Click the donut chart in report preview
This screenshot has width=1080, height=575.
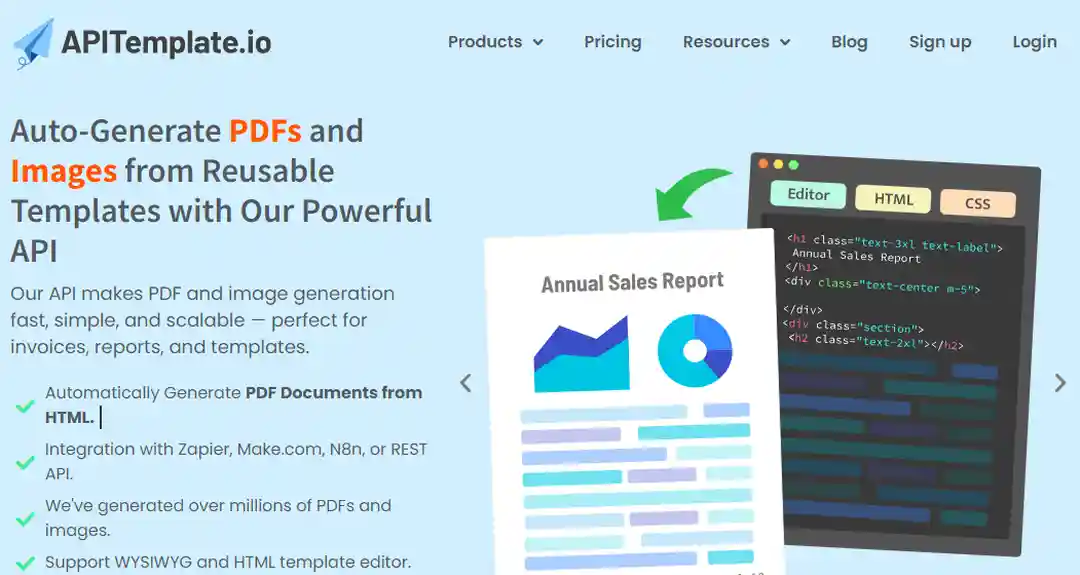click(x=694, y=351)
